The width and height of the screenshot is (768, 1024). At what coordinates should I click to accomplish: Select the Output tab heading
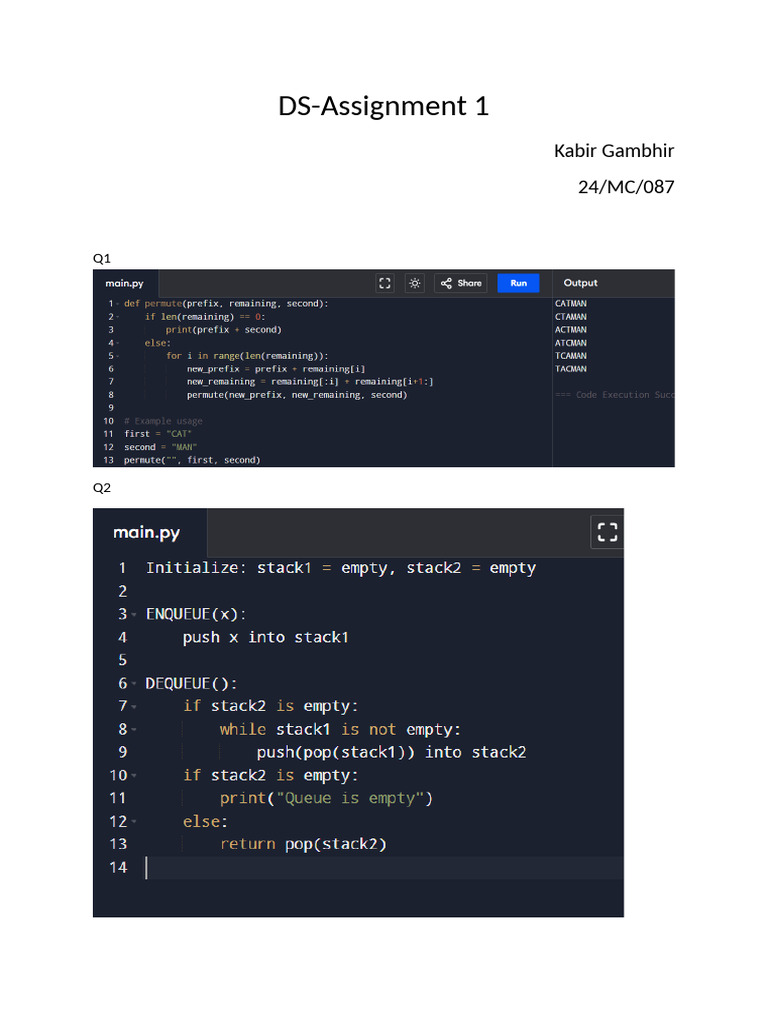click(x=581, y=283)
